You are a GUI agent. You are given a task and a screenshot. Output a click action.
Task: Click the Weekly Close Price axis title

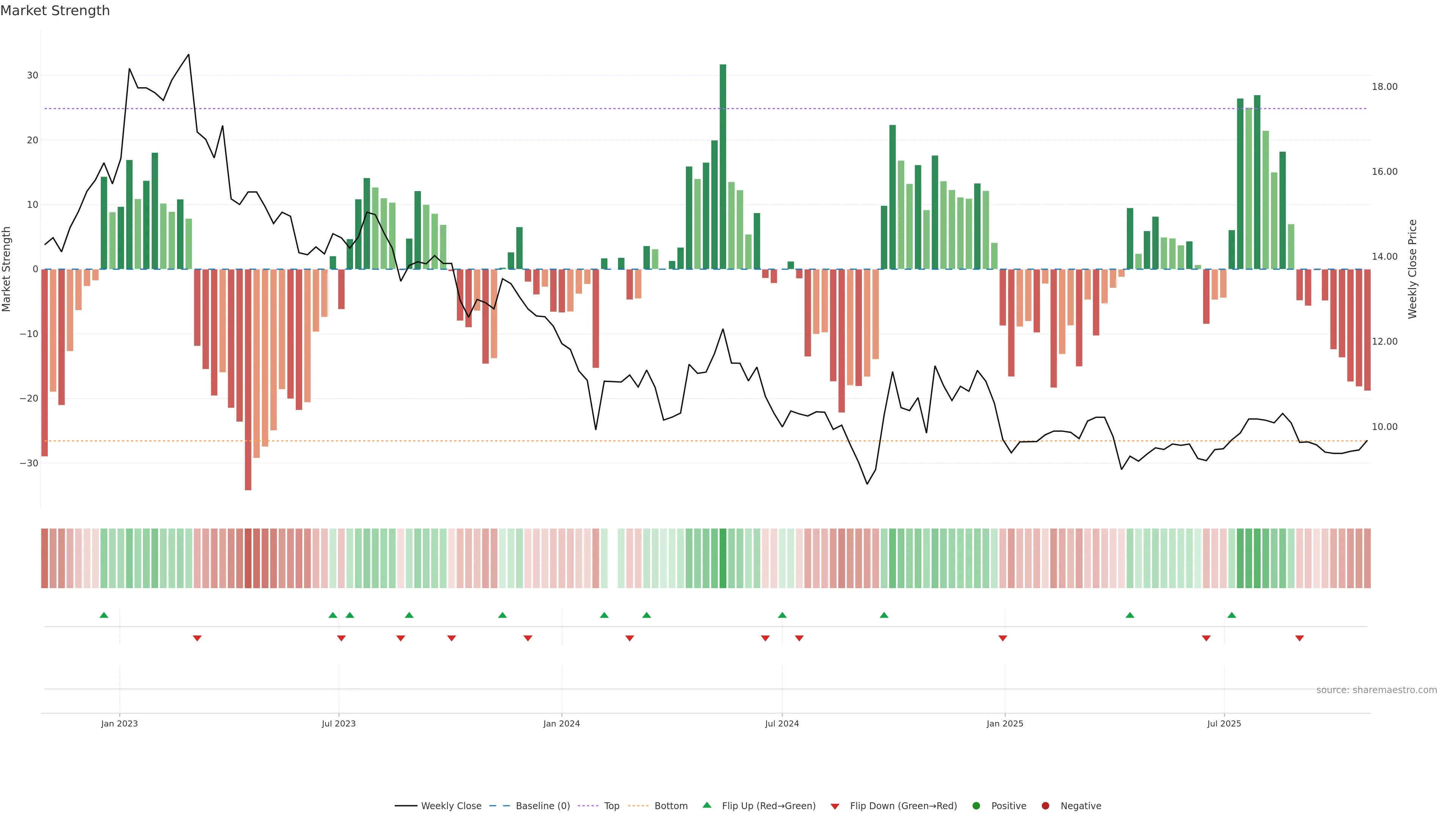point(1412,269)
